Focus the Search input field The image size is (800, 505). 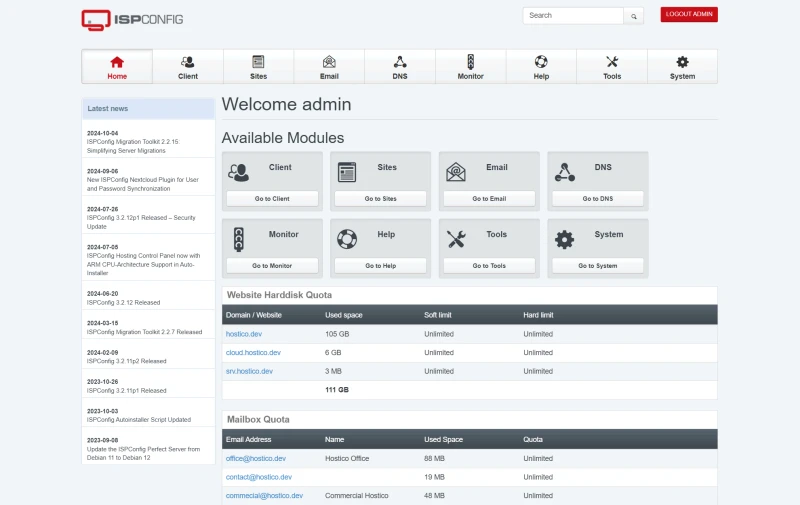[574, 16]
